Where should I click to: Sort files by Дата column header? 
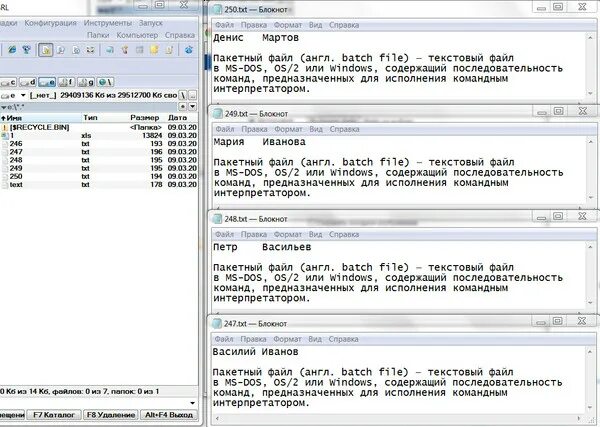tap(177, 117)
